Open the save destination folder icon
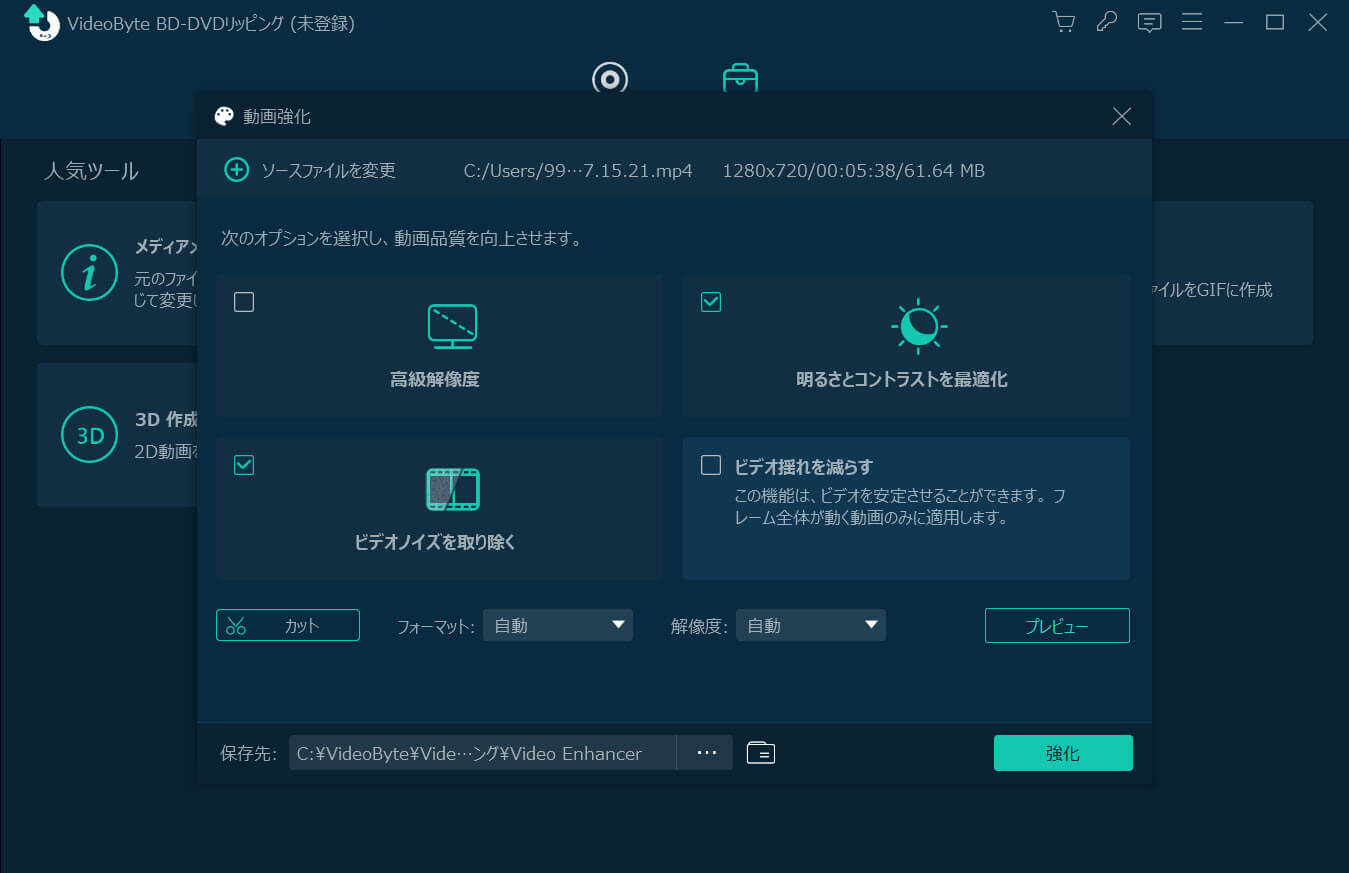 point(760,752)
